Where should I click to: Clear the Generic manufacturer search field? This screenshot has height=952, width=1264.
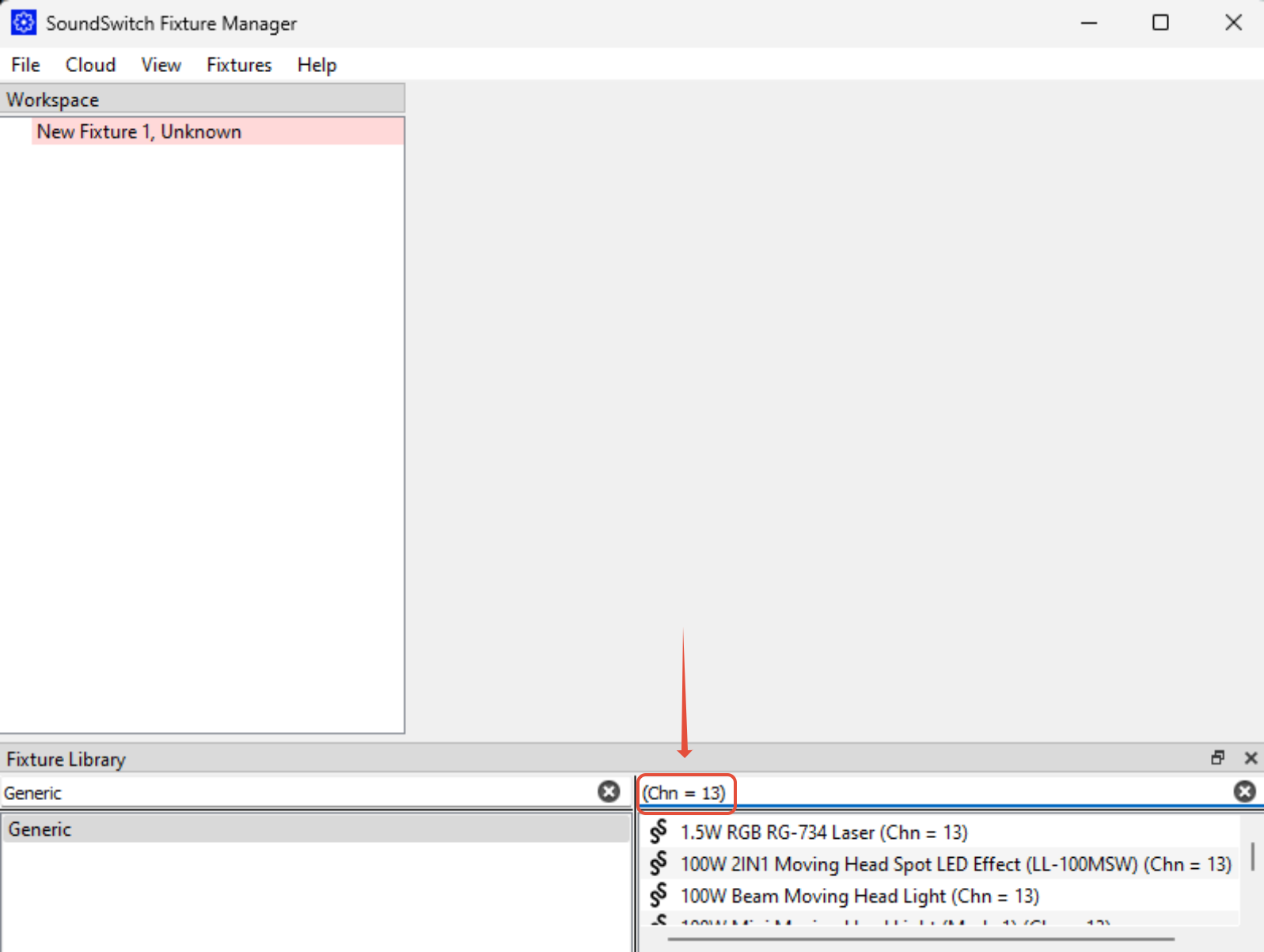(x=609, y=791)
